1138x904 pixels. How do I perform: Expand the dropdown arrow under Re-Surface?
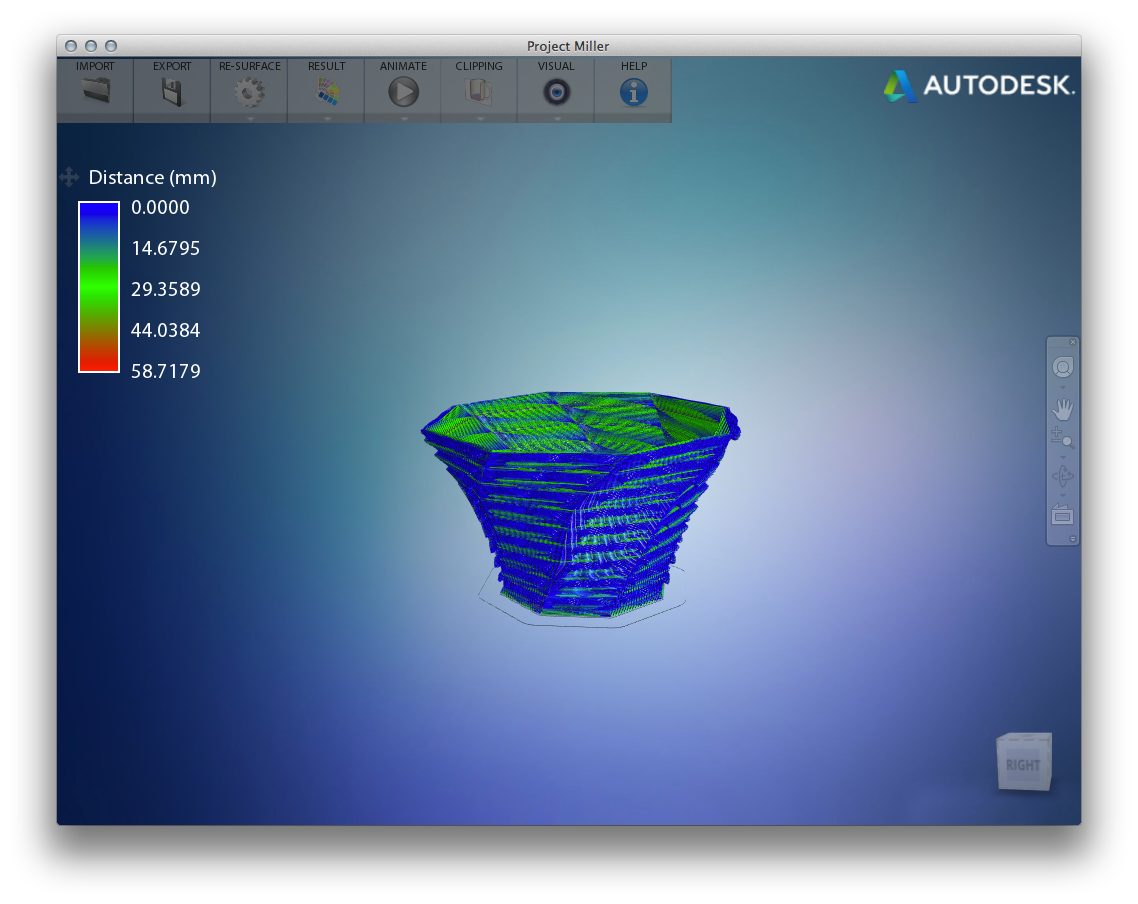click(249, 118)
